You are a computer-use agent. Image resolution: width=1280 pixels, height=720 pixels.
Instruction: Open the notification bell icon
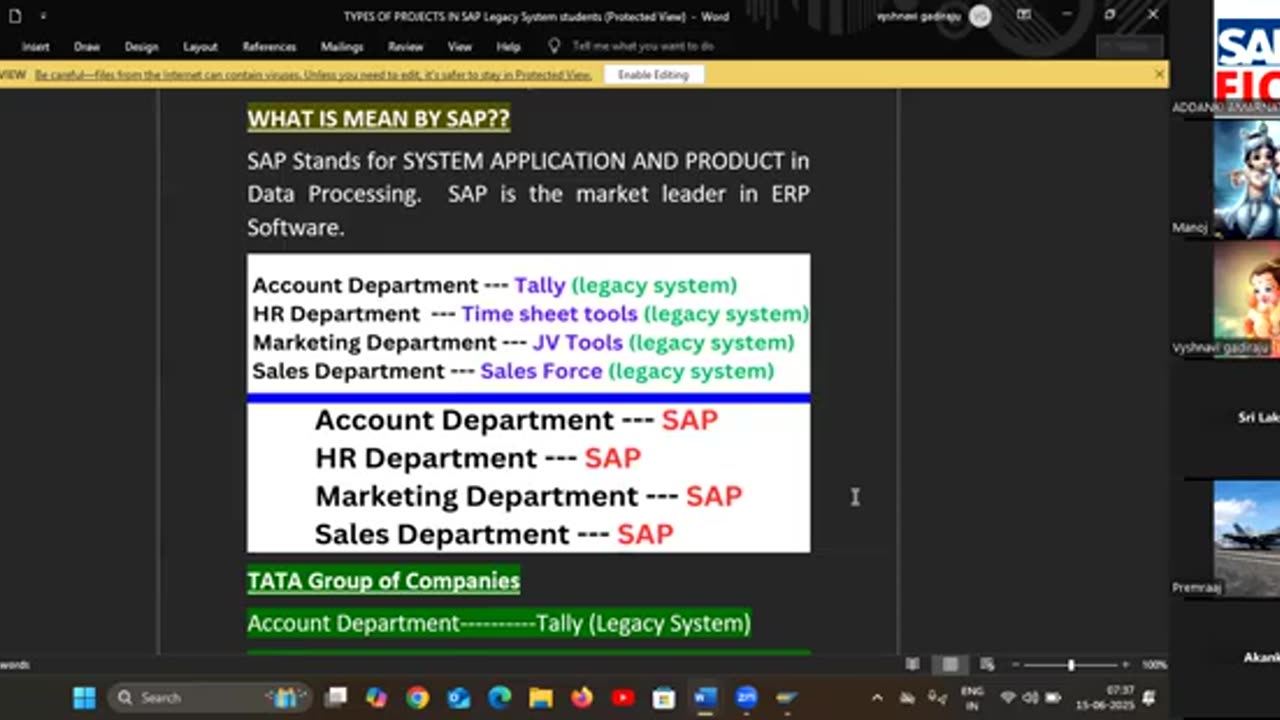coord(1149,698)
